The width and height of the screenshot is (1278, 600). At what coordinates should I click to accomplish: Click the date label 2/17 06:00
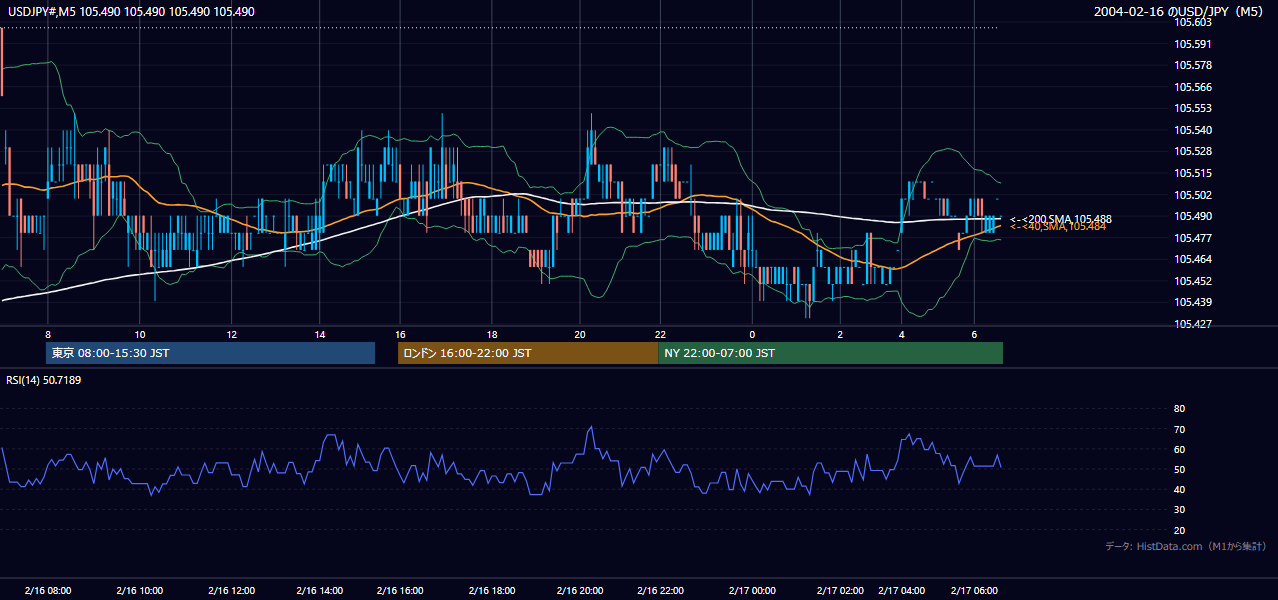point(974,590)
